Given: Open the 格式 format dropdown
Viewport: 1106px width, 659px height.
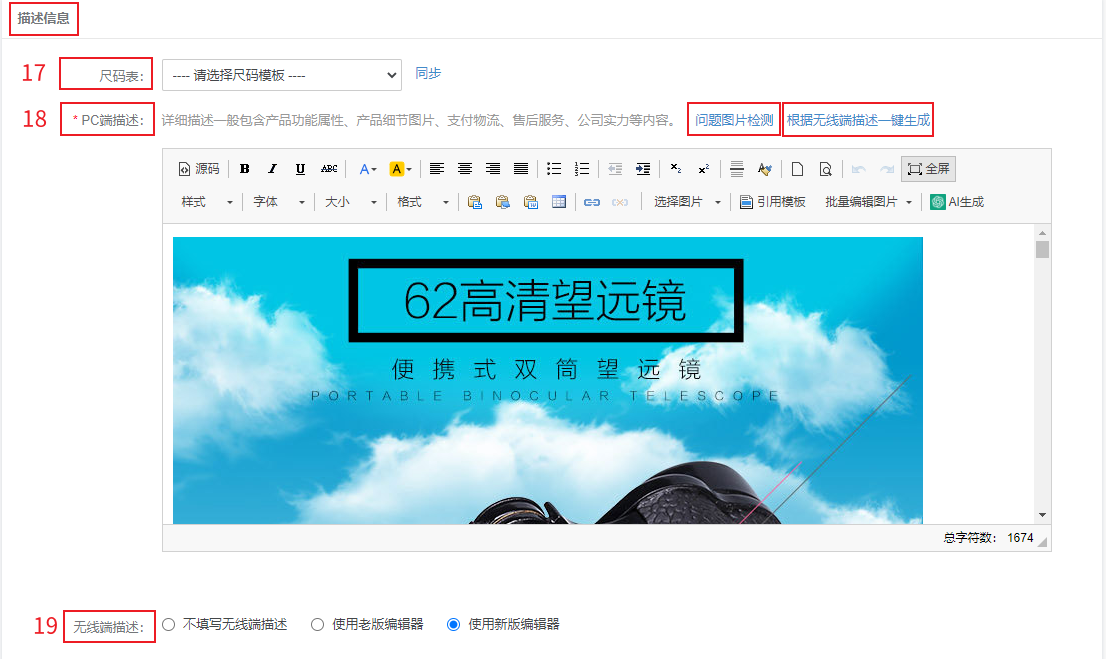Looking at the screenshot, I should [422, 202].
